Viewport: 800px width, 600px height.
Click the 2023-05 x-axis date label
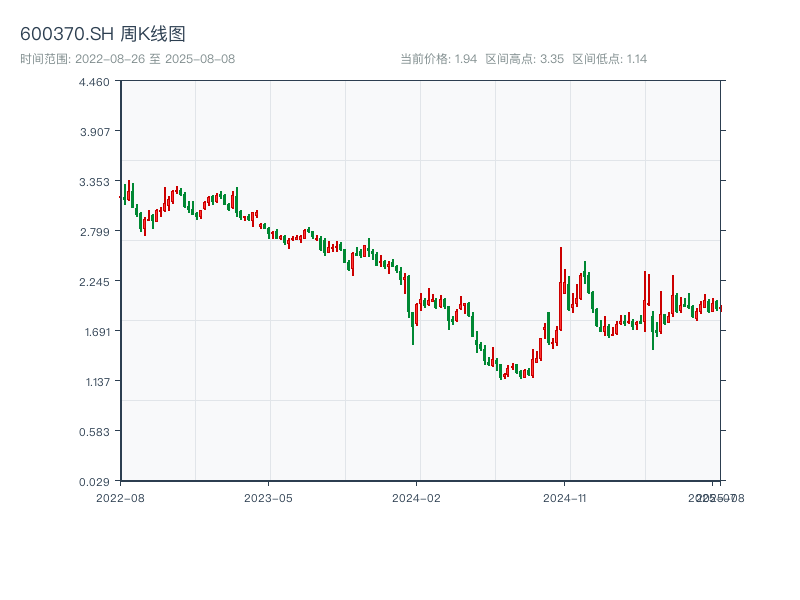[x=268, y=497]
